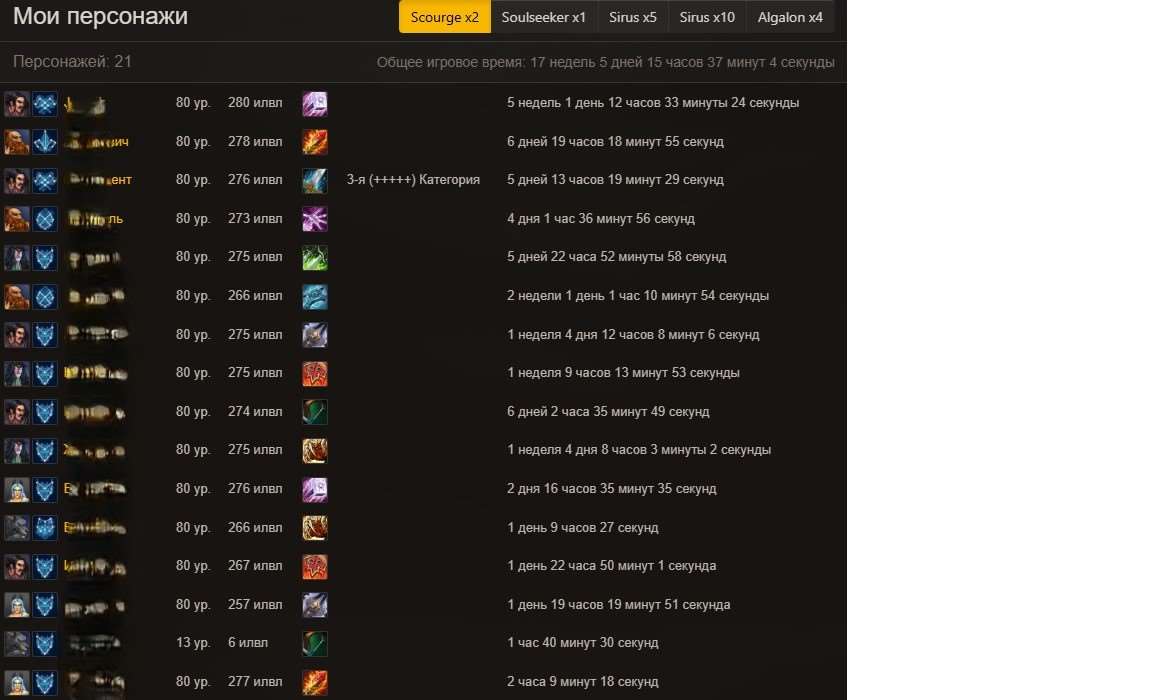Switch to the Algalon x4 tab
This screenshot has height=700, width=1152.
(x=790, y=17)
